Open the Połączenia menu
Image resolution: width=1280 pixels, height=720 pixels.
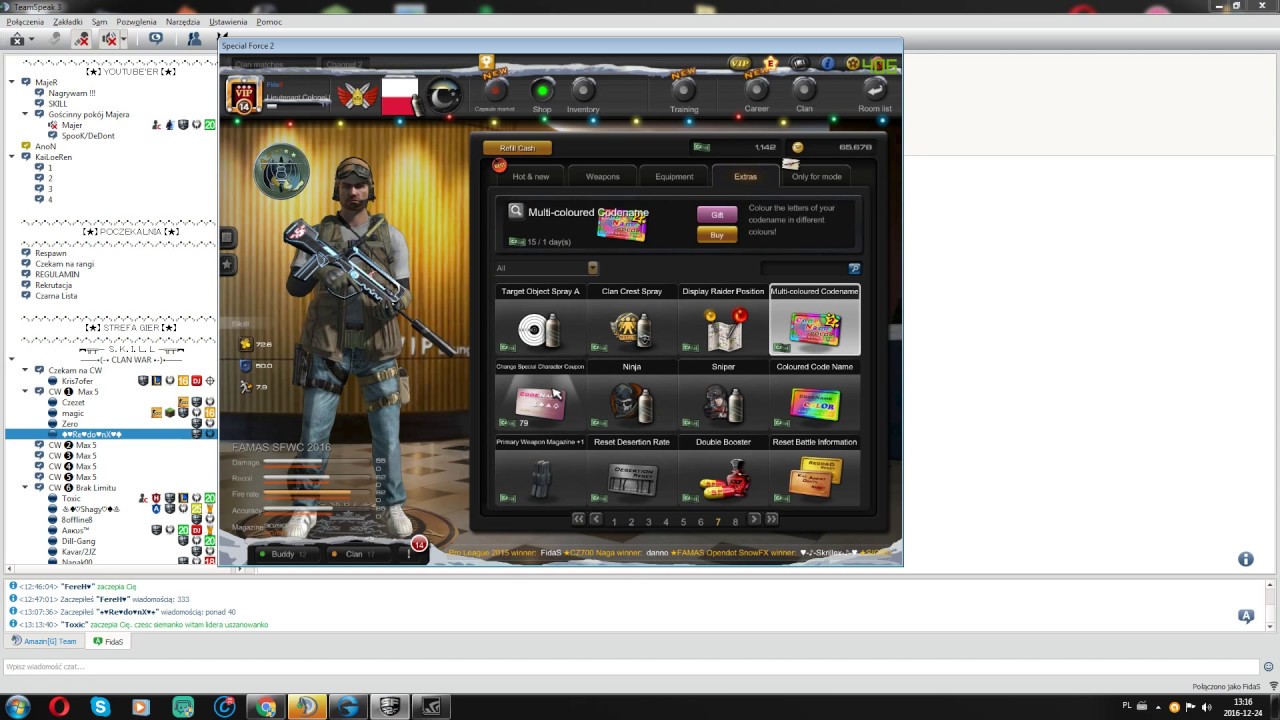(25, 21)
